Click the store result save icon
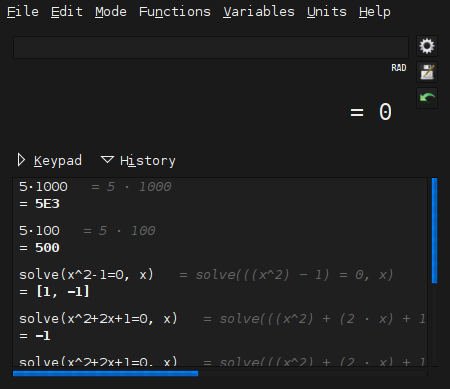Screen dimensions: 450x389 (427, 72)
